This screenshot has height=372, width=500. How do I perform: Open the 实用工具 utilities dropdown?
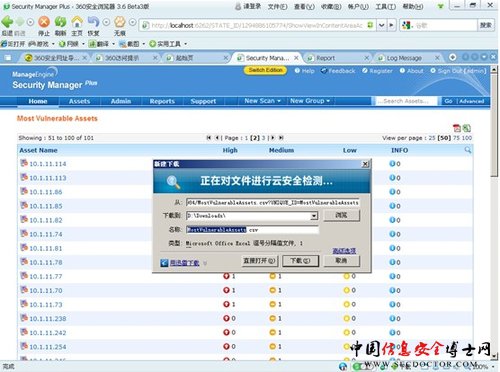186,44
